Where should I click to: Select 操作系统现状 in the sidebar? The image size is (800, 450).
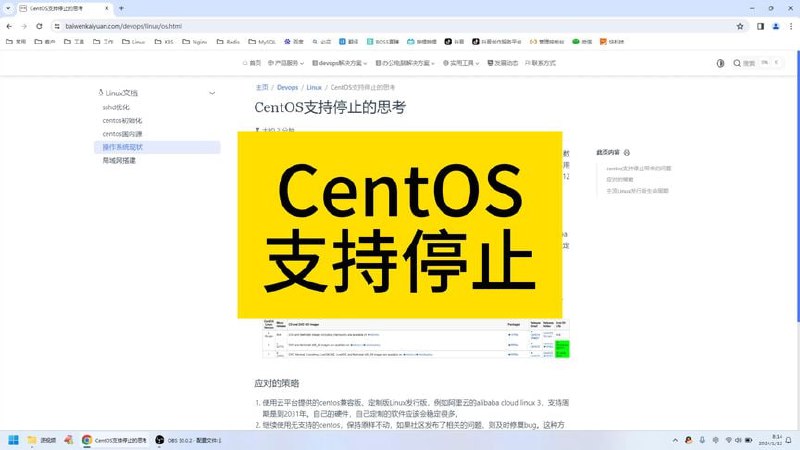157,147
